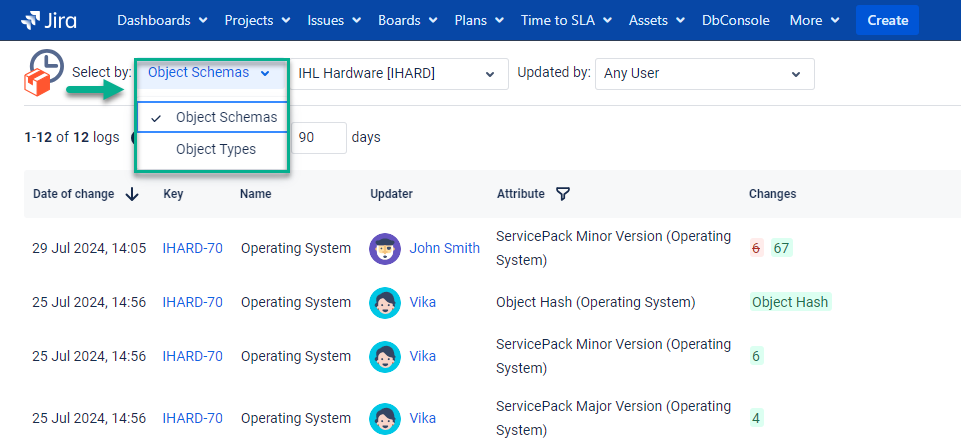This screenshot has width=961, height=445.
Task: Open the Time to SLA menu
Action: point(571,20)
